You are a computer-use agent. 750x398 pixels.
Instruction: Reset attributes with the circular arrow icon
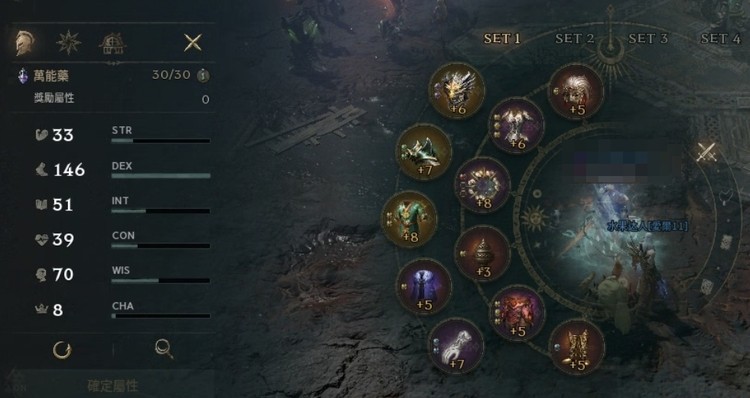click(62, 350)
